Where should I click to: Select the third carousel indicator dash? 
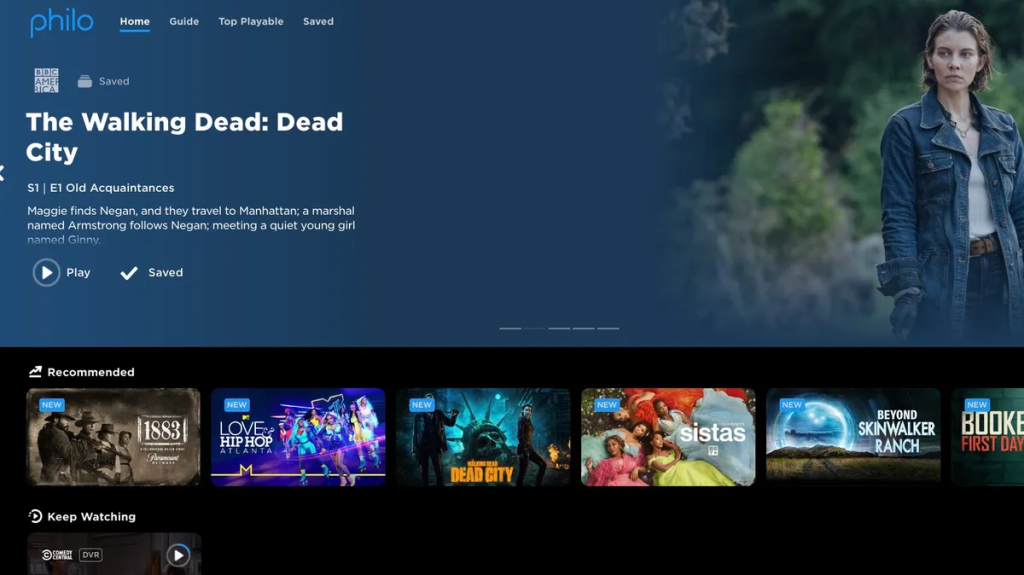(x=559, y=328)
